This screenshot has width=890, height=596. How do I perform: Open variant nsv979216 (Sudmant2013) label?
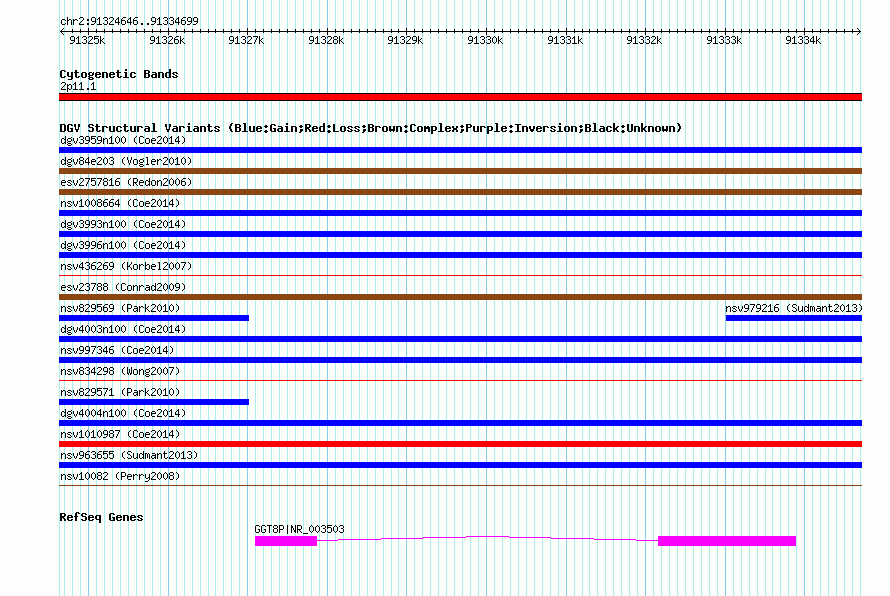794,308
